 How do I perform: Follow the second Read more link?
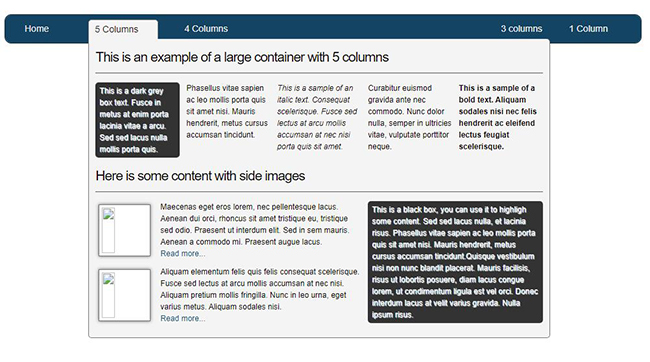coord(183,318)
